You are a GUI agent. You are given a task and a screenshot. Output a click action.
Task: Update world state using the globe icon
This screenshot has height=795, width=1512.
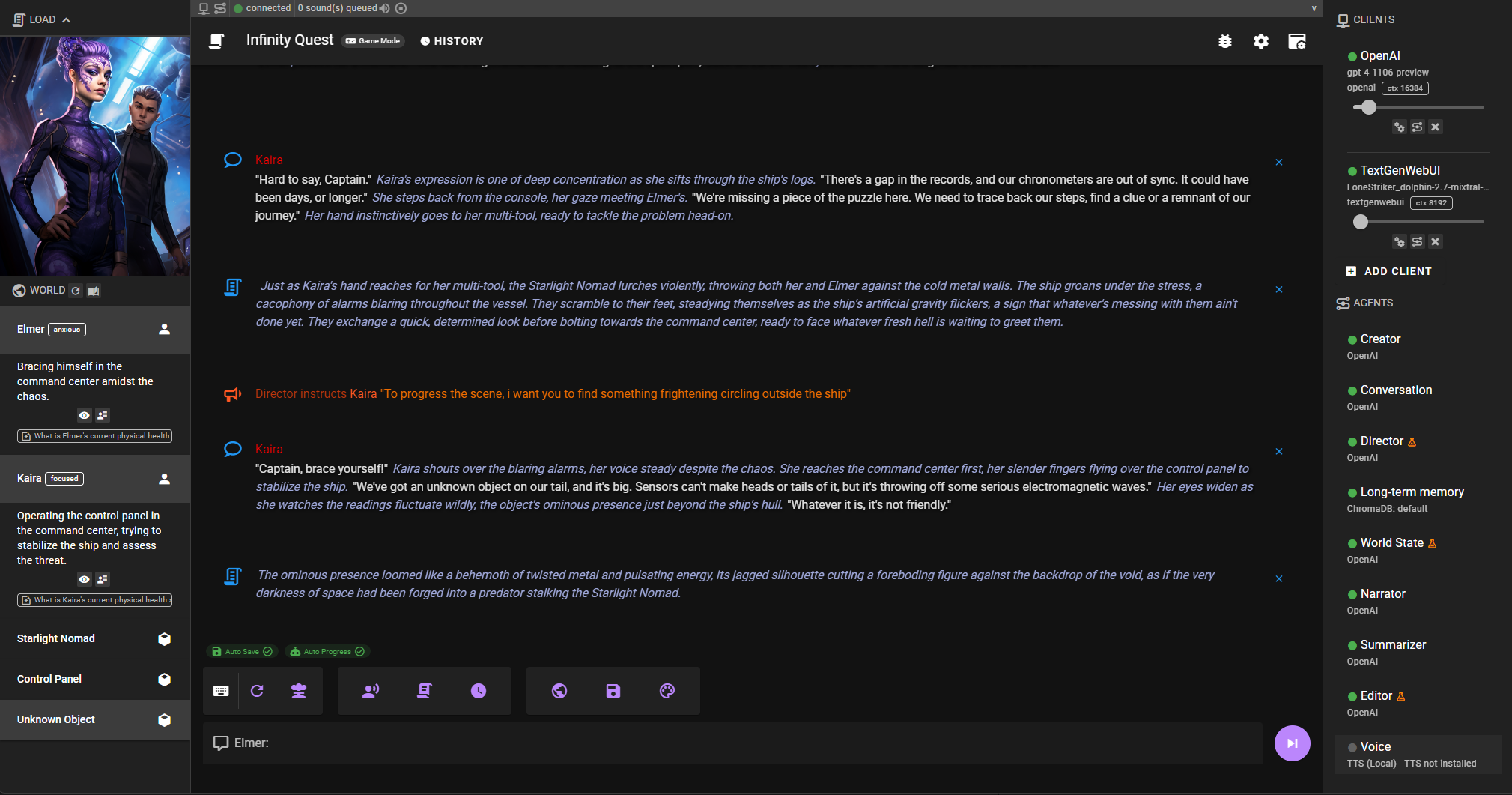click(x=559, y=690)
